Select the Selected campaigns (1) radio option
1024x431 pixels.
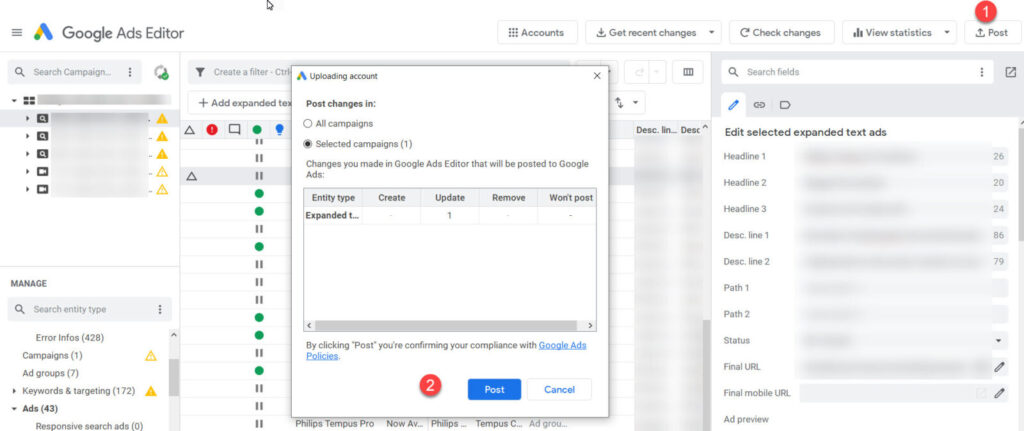[308, 144]
